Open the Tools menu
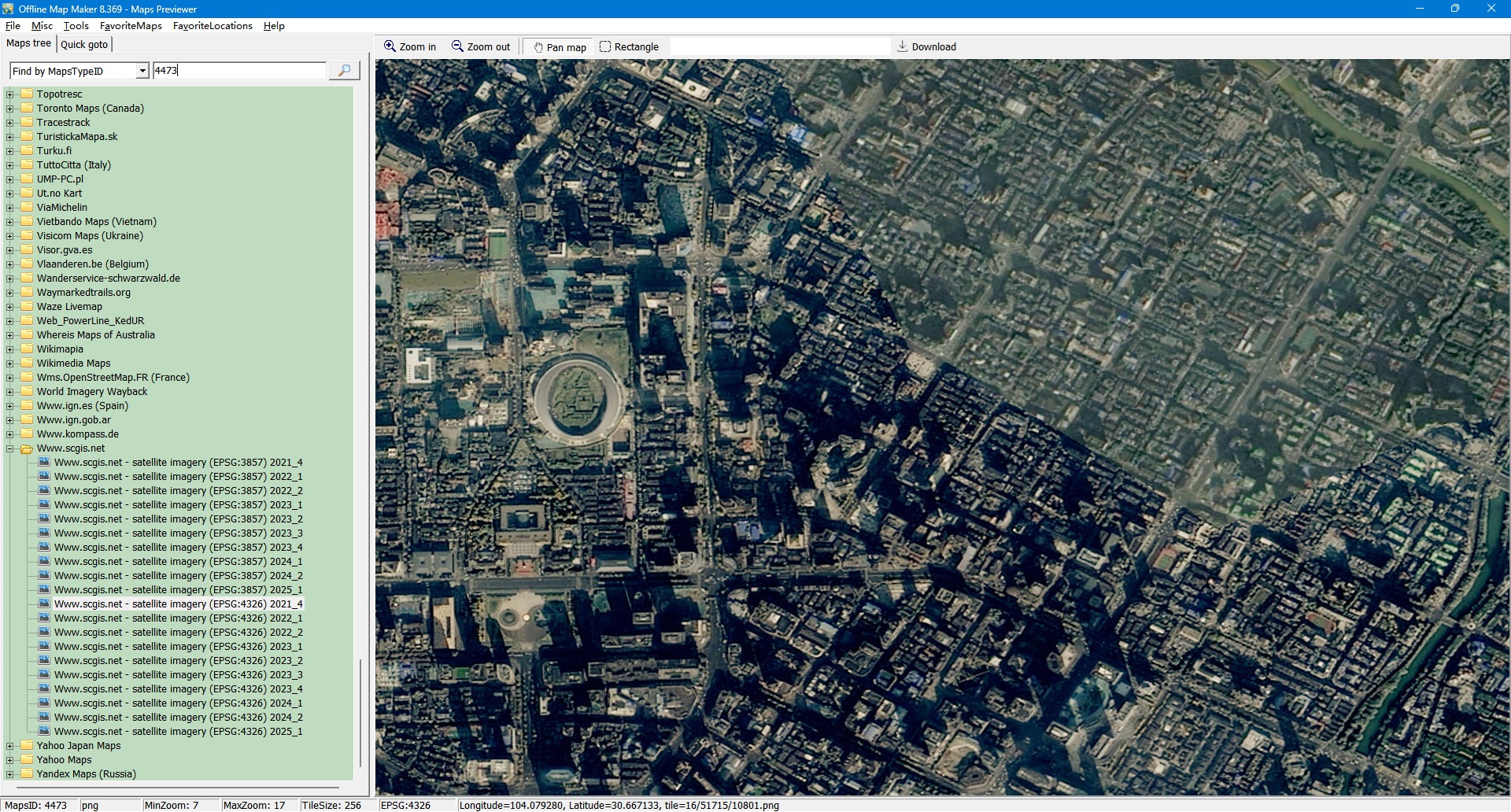Image resolution: width=1511 pixels, height=812 pixels. 76,26
